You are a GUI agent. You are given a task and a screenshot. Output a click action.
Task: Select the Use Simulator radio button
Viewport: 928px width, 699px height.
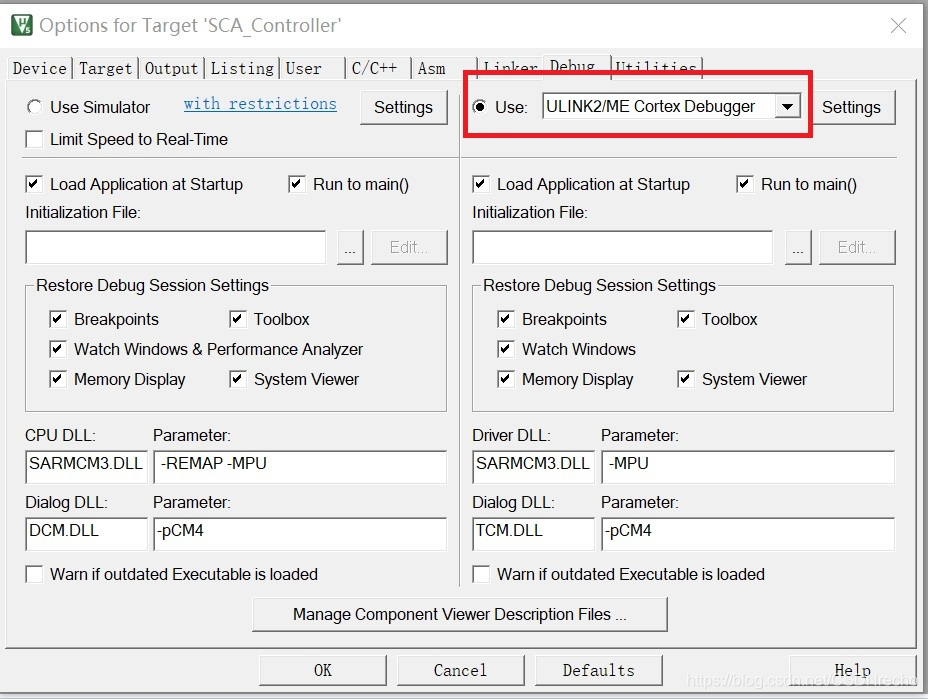pos(34,107)
